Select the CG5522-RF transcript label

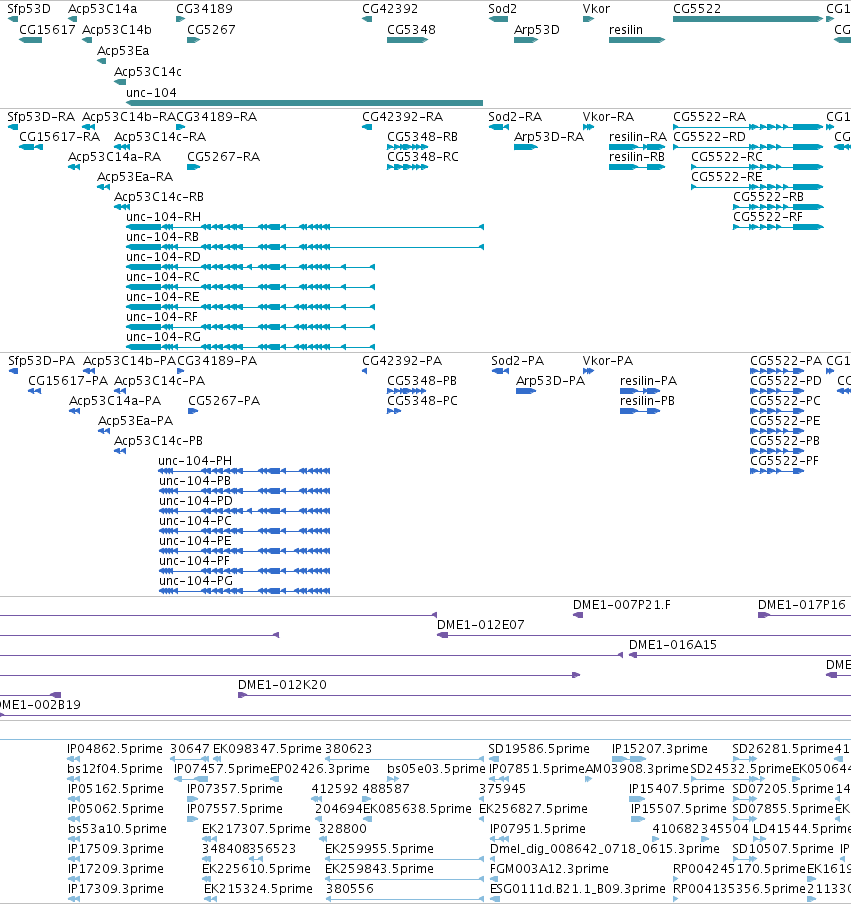tap(768, 217)
